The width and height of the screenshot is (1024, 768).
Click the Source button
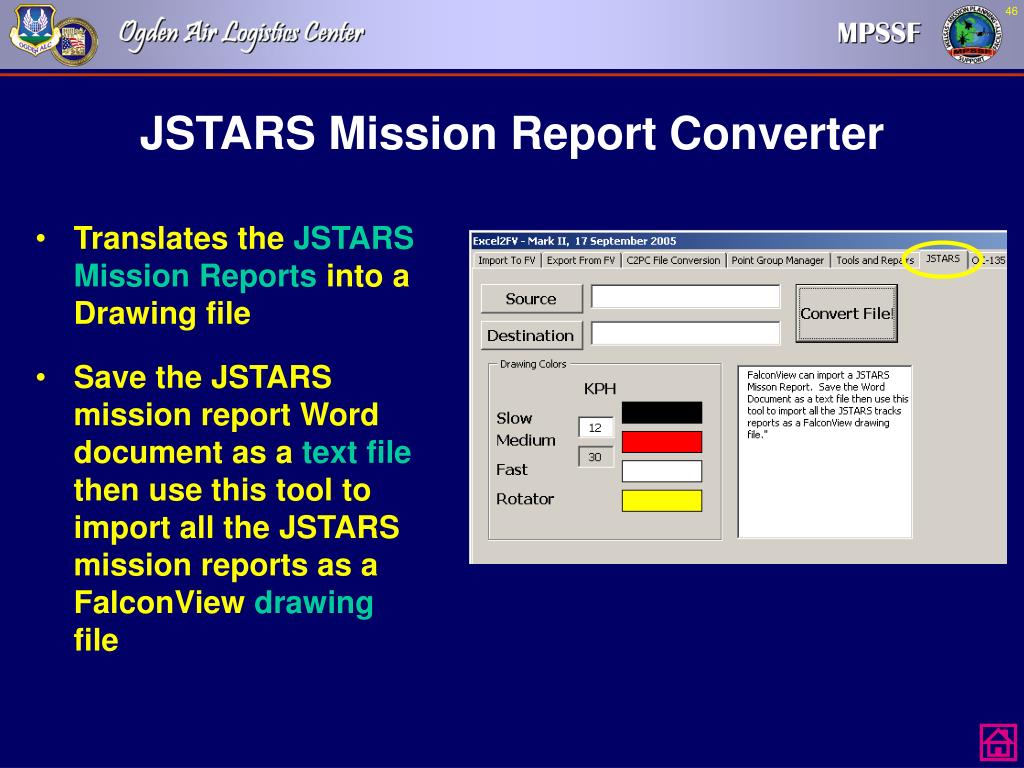tap(531, 299)
